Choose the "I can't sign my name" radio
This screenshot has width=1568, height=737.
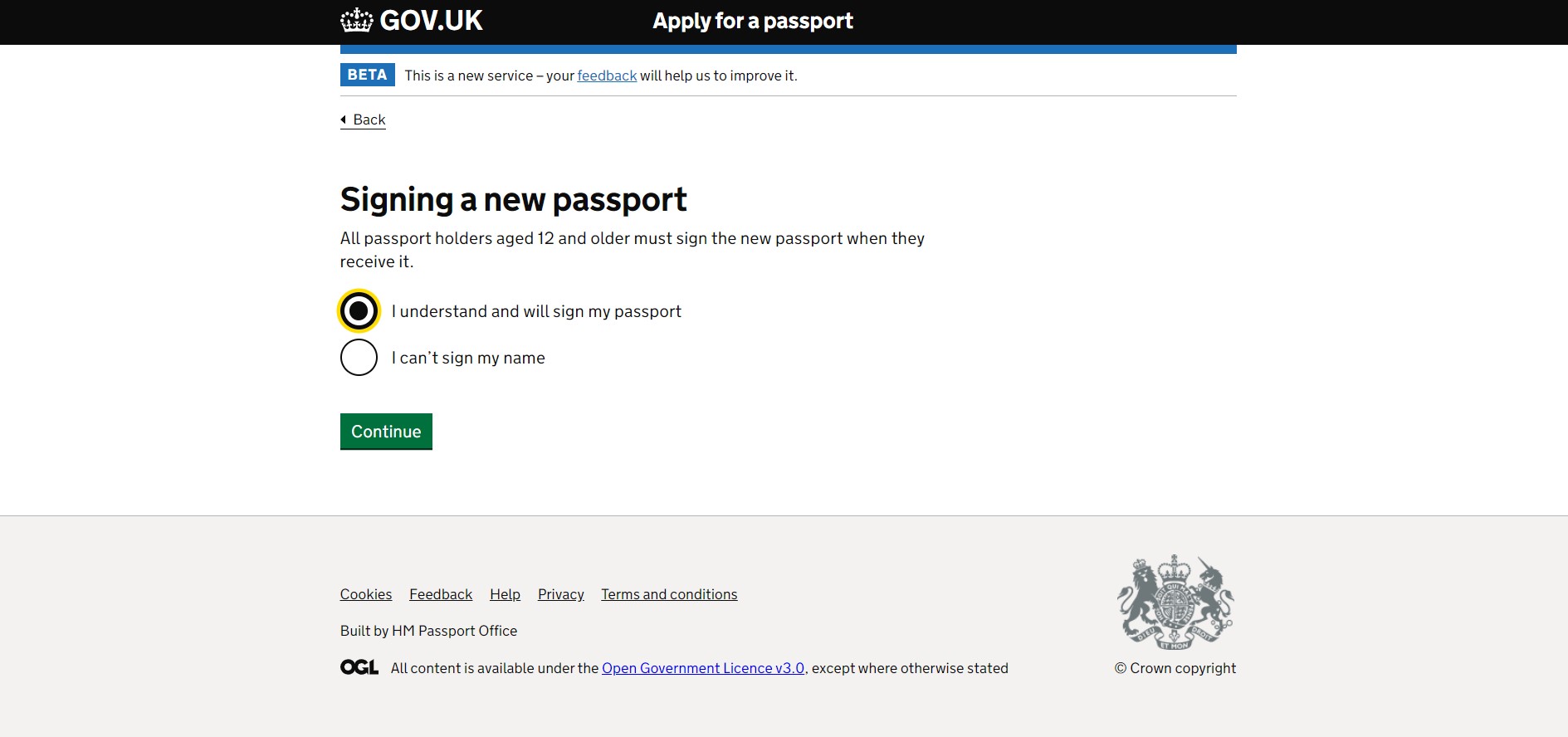coord(359,358)
